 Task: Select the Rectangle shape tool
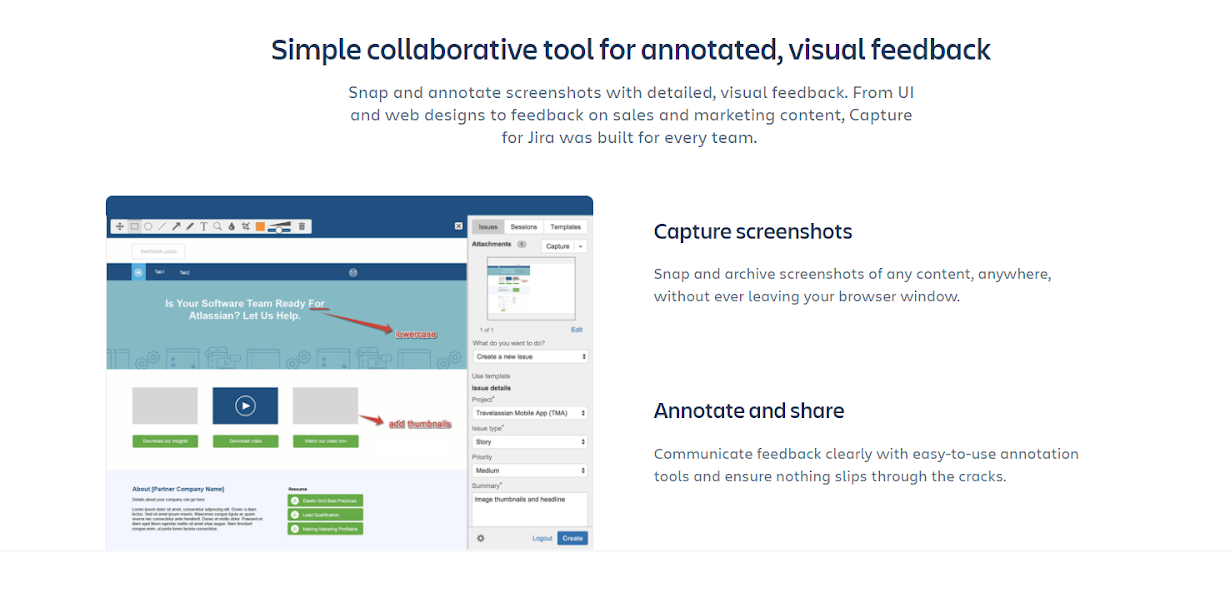134,227
